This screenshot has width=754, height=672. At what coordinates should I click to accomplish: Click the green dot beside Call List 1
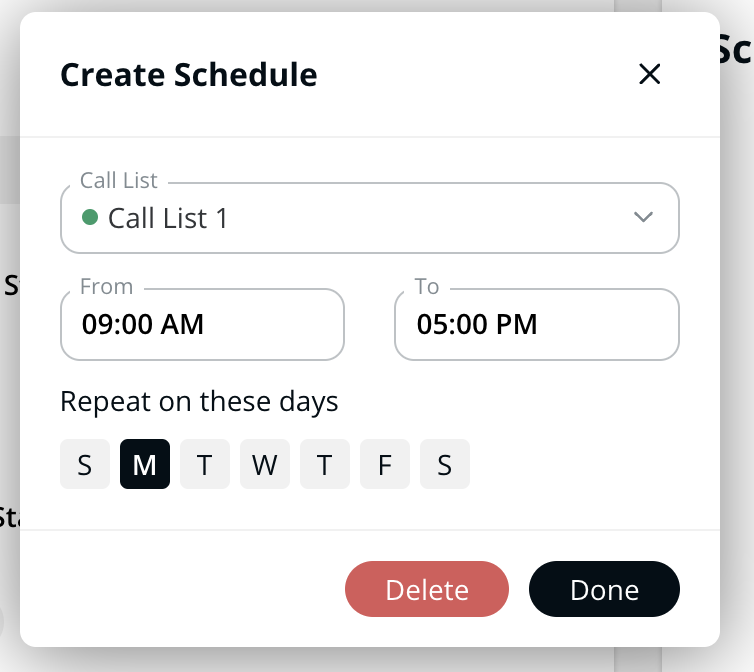[89, 217]
